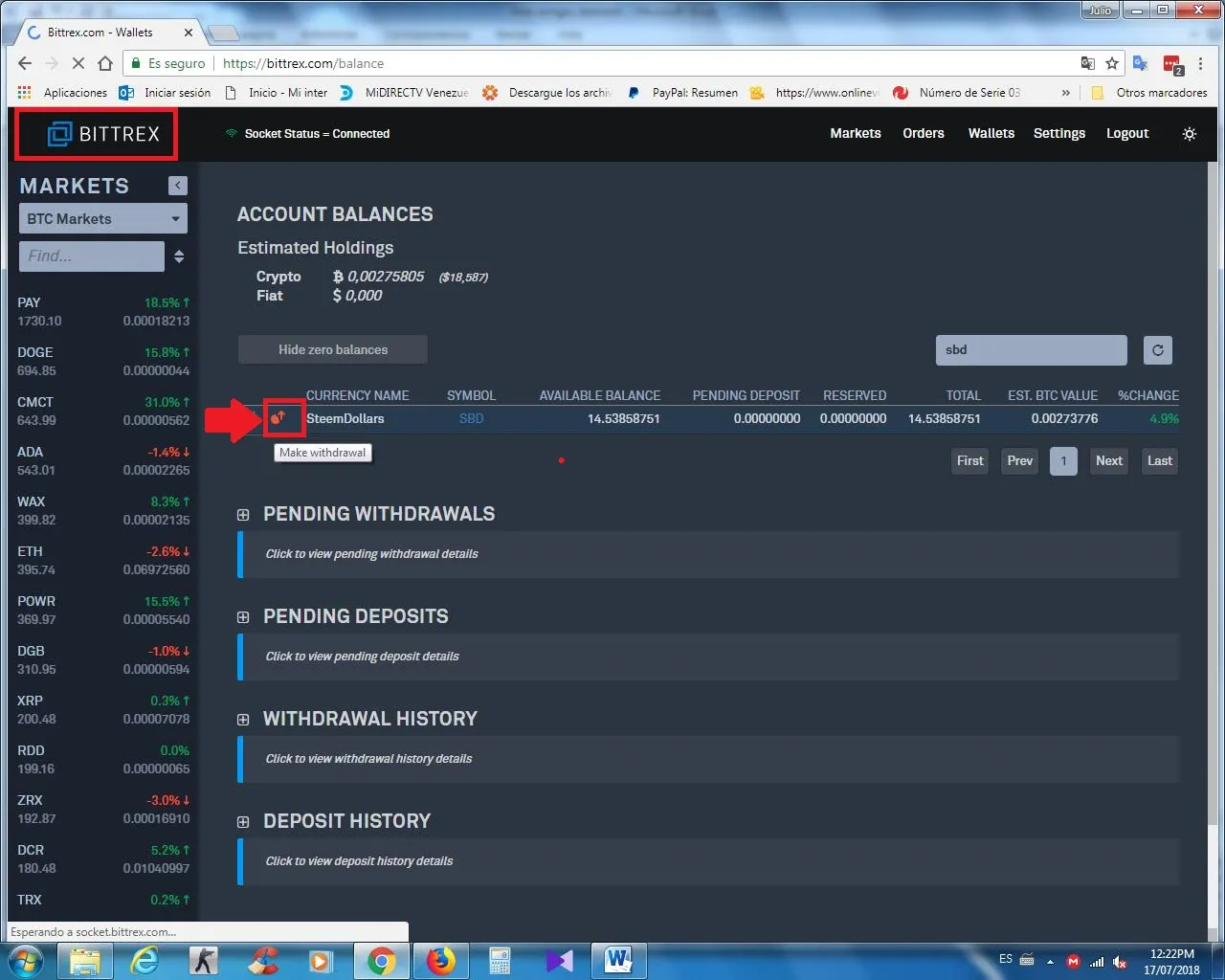Select the PAY market row
Screen dimensions: 1225x980
103,312
